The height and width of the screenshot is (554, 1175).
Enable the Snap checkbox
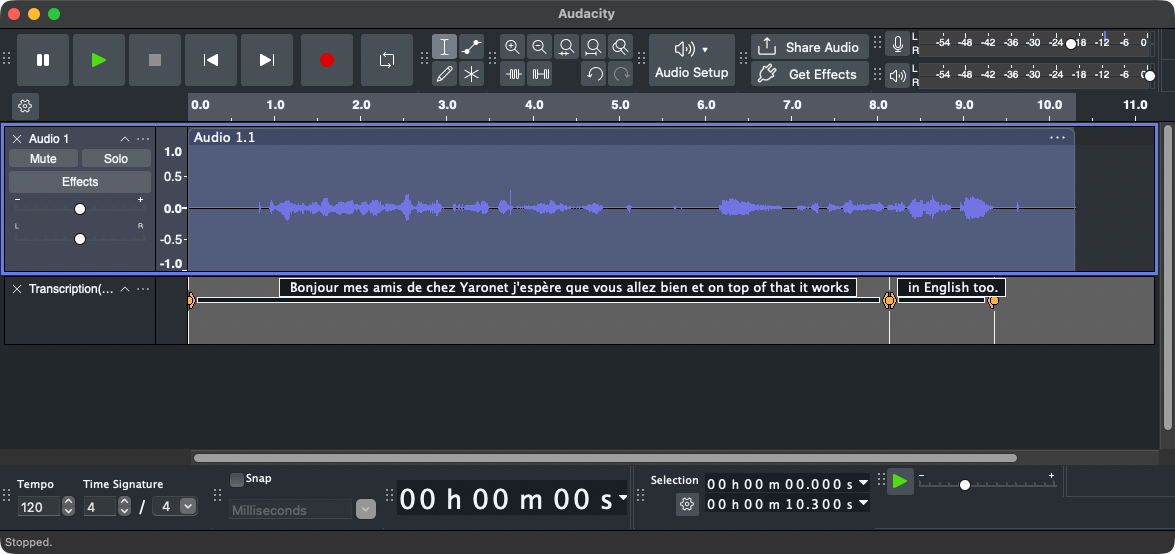[237, 479]
